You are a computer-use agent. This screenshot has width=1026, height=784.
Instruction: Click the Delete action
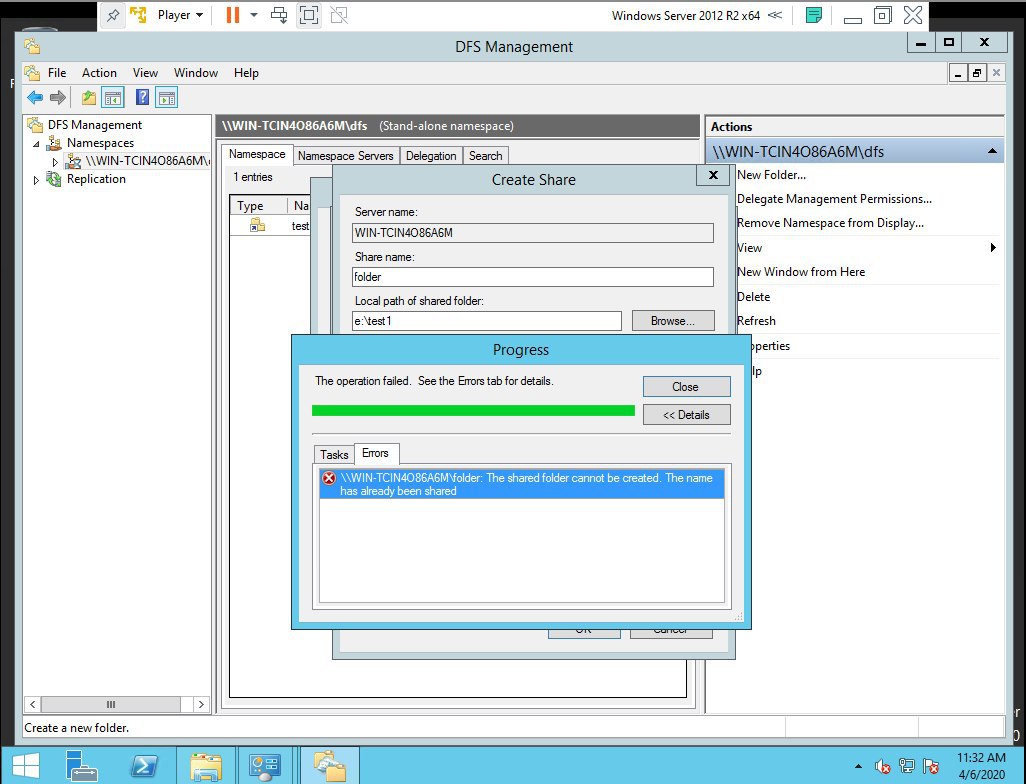click(x=753, y=296)
